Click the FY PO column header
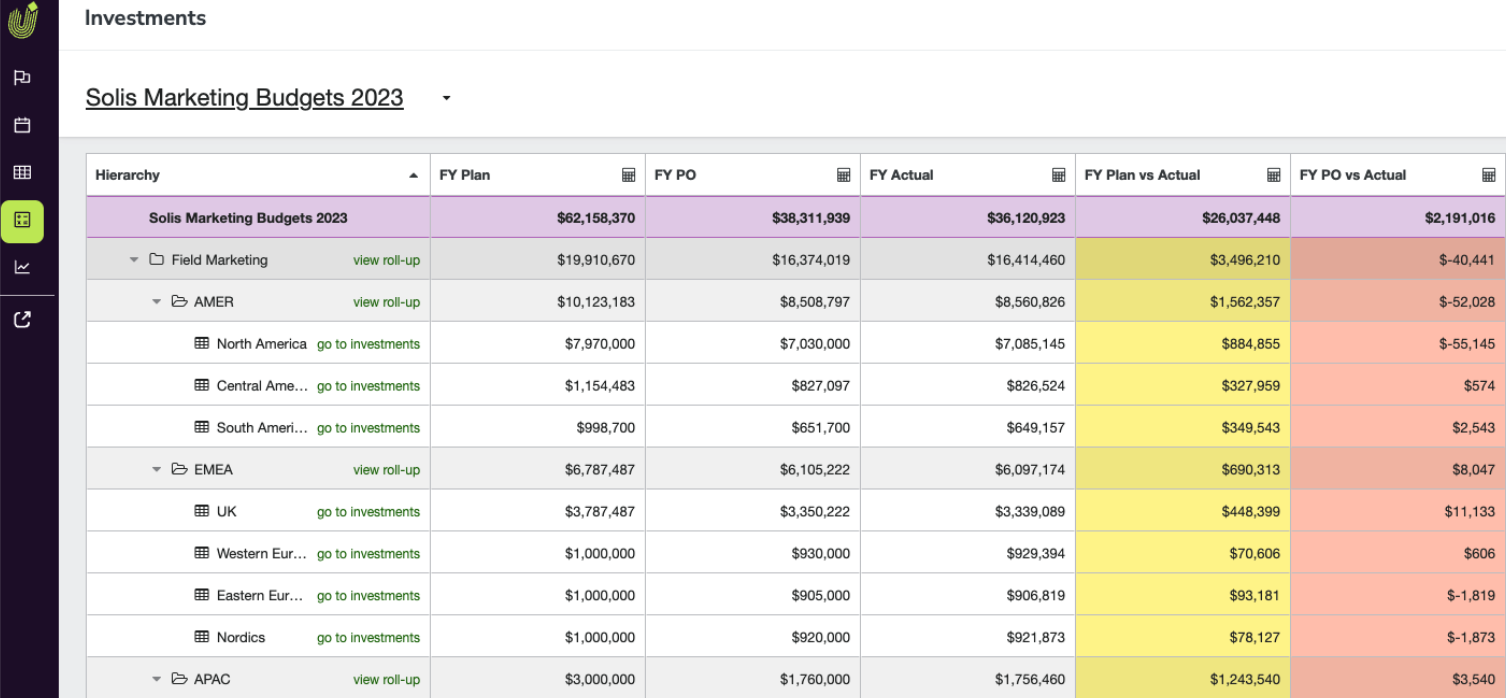Screen dimensions: 1506x698 coord(753,175)
